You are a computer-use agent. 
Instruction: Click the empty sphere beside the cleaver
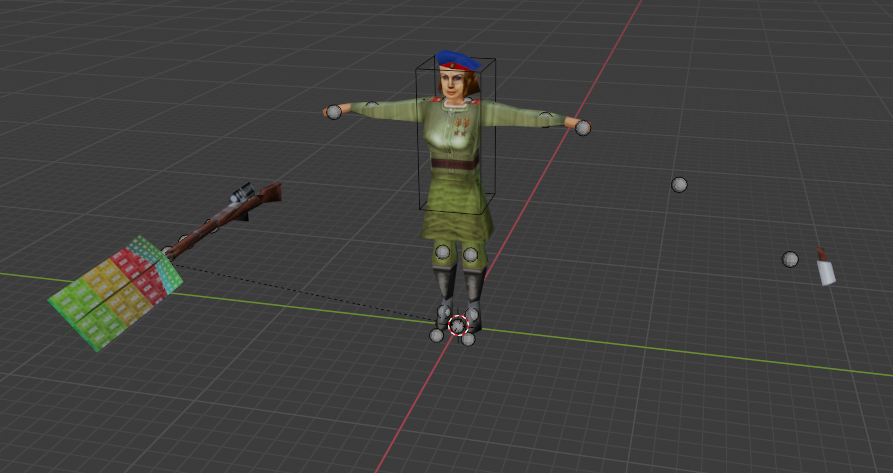790,260
